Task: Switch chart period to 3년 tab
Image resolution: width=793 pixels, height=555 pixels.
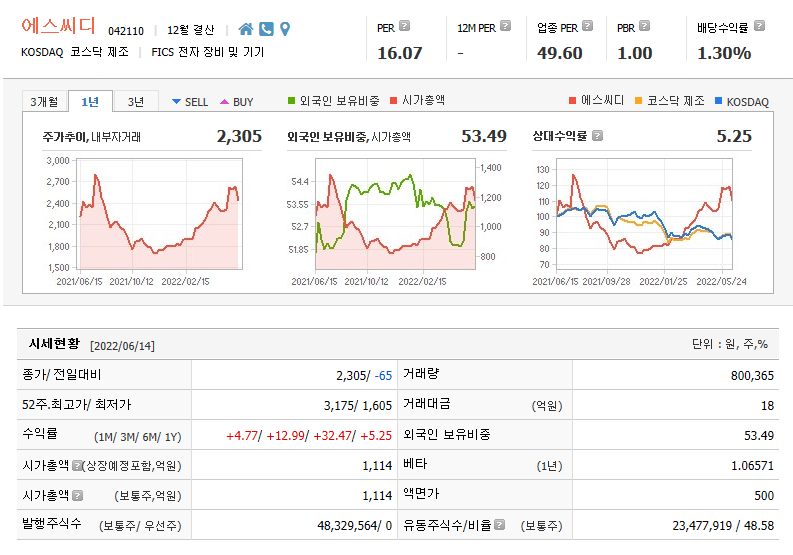Action: (x=136, y=102)
